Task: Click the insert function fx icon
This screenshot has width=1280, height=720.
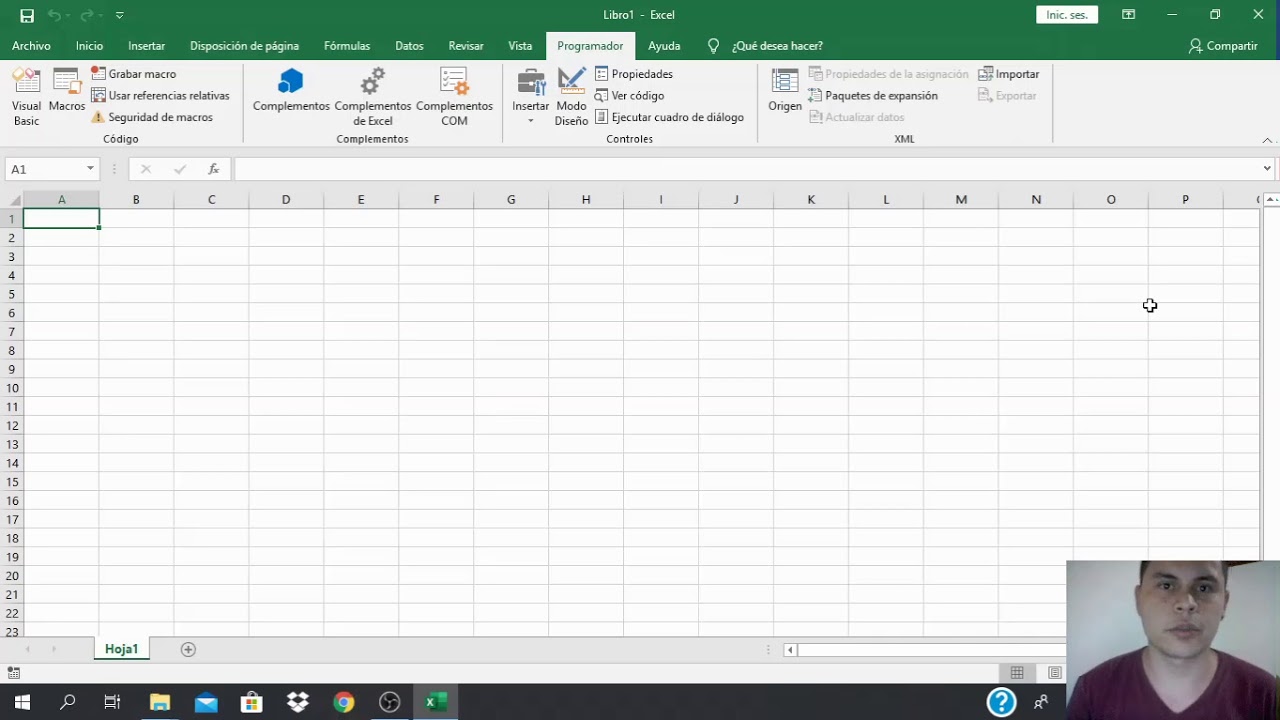Action: tap(213, 169)
